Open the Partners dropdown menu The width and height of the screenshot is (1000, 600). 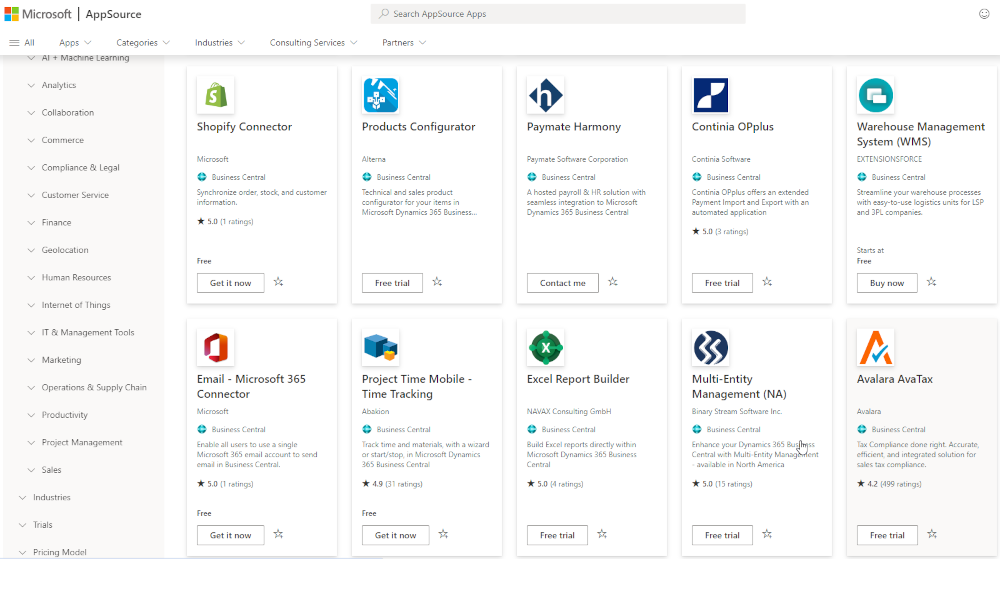point(404,43)
